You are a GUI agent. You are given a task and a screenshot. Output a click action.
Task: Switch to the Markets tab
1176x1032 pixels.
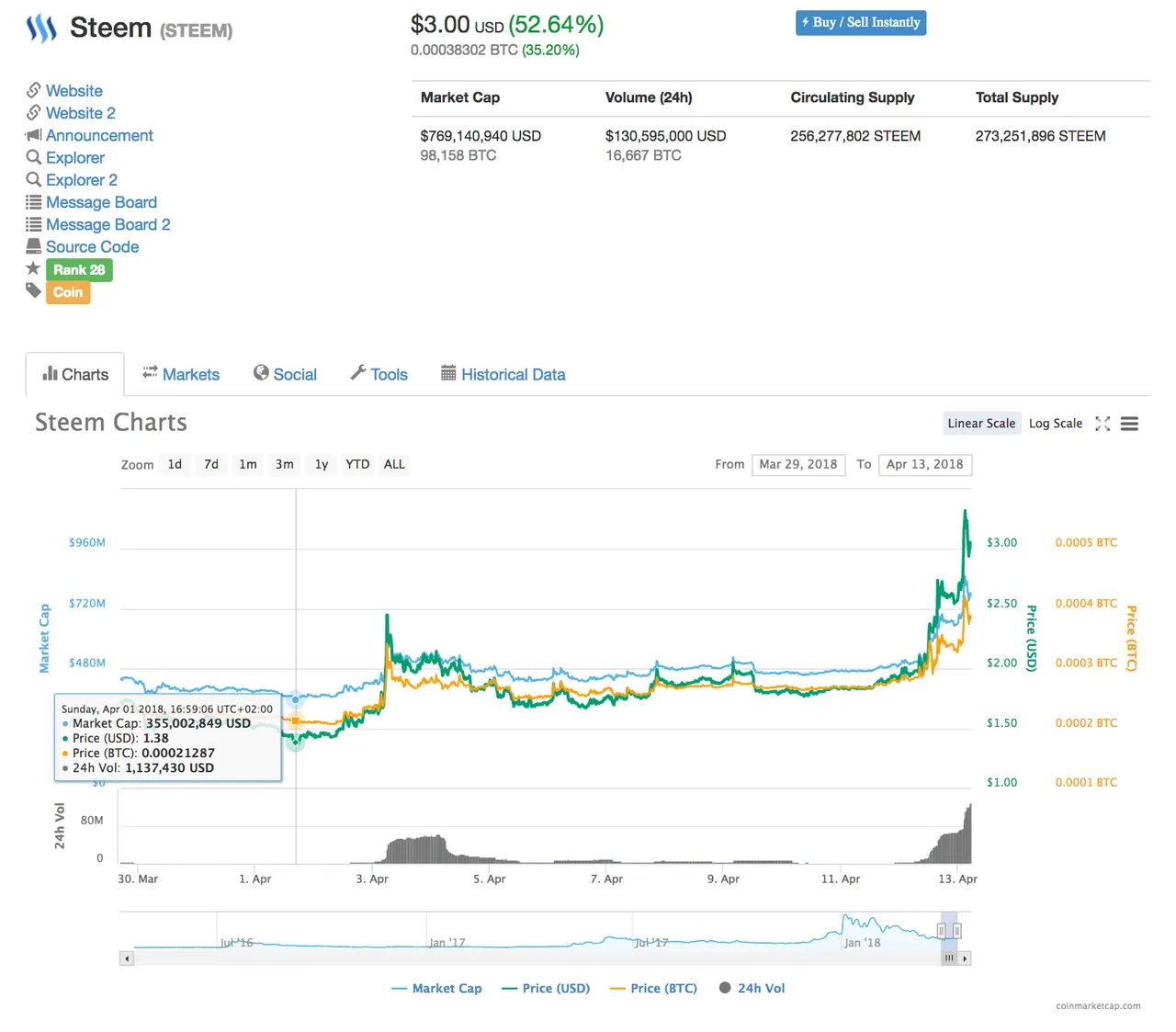(x=181, y=375)
